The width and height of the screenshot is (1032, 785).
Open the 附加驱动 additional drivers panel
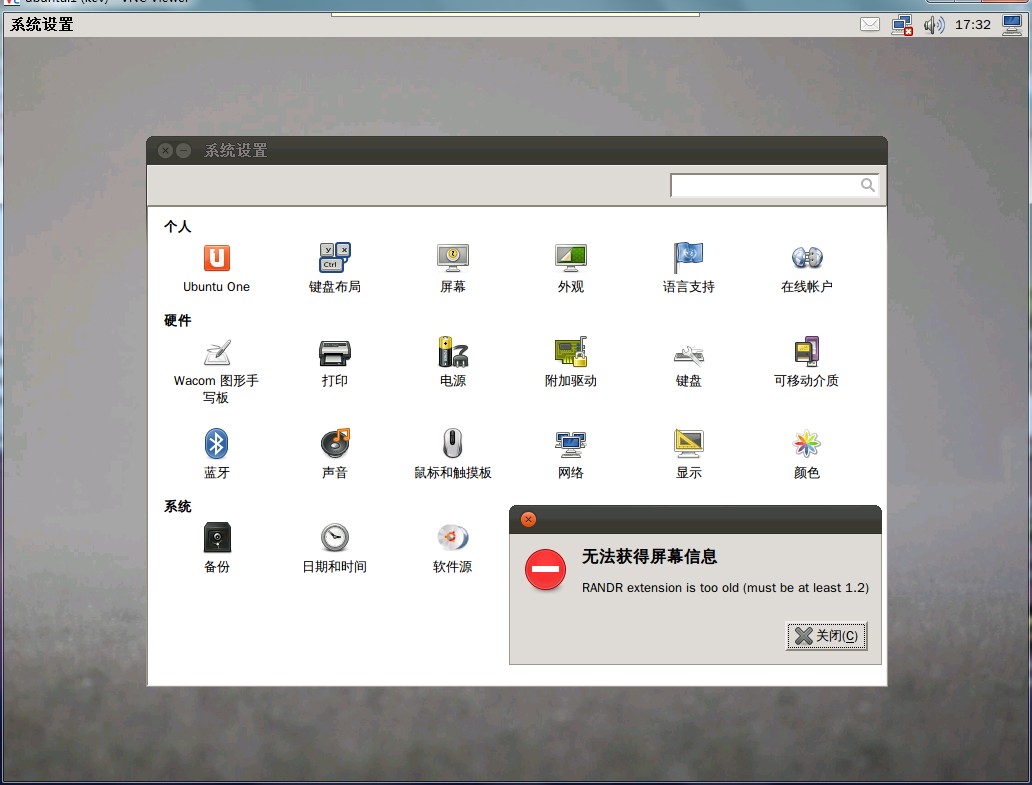[571, 363]
